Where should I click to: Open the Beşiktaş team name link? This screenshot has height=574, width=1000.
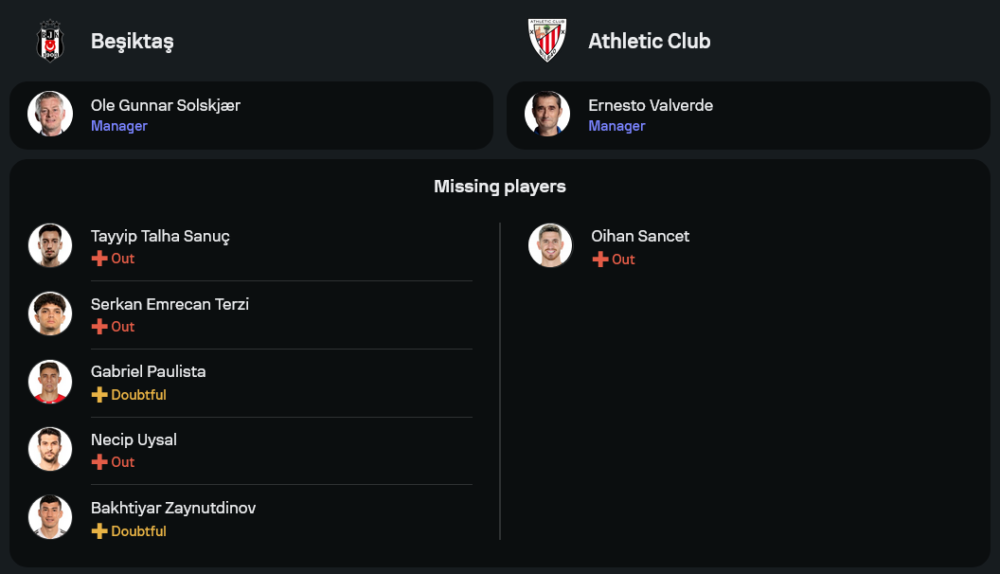click(132, 41)
